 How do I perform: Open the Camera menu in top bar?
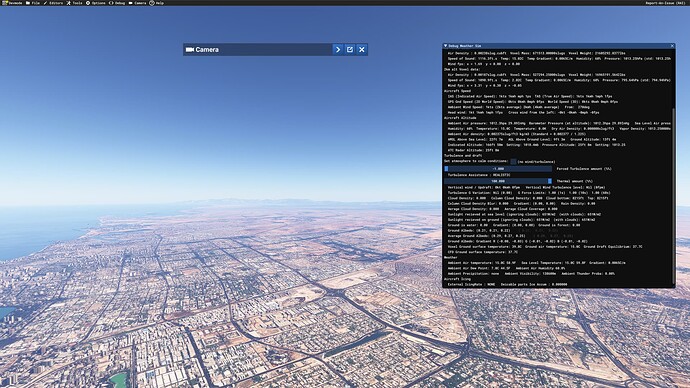pos(137,3)
